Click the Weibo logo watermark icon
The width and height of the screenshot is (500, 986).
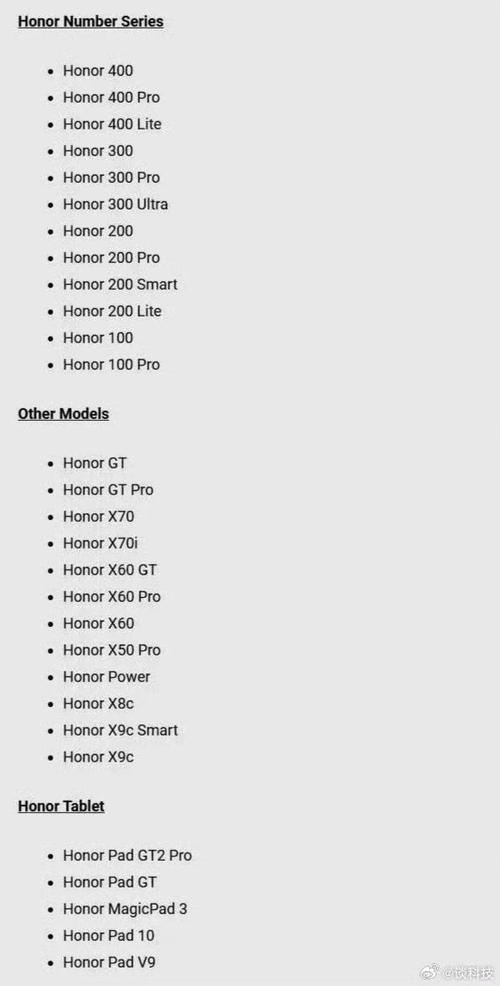431,973
